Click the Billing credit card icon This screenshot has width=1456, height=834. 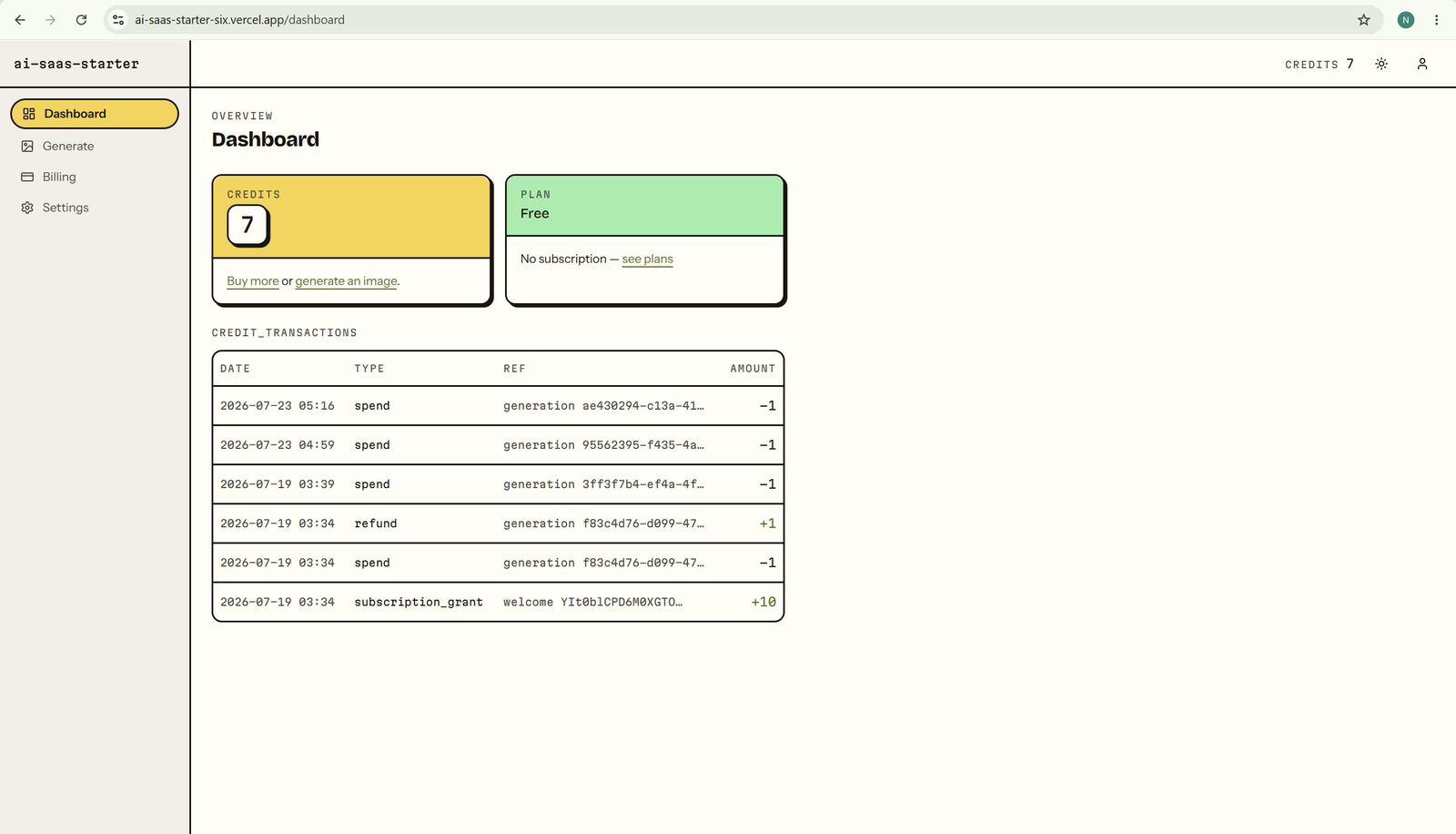27,177
